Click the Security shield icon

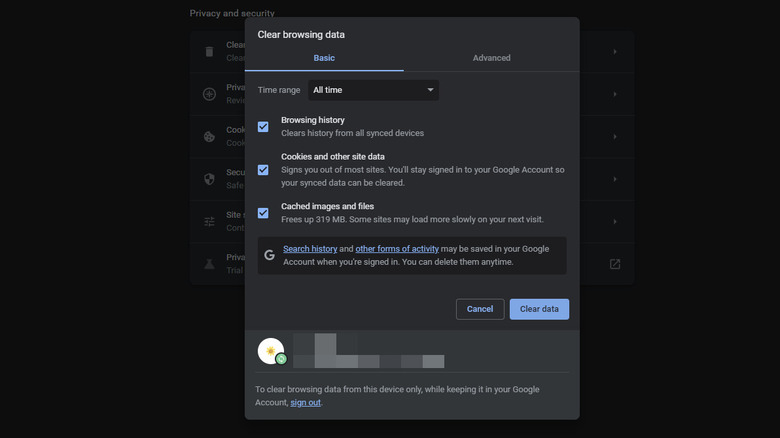pos(209,179)
